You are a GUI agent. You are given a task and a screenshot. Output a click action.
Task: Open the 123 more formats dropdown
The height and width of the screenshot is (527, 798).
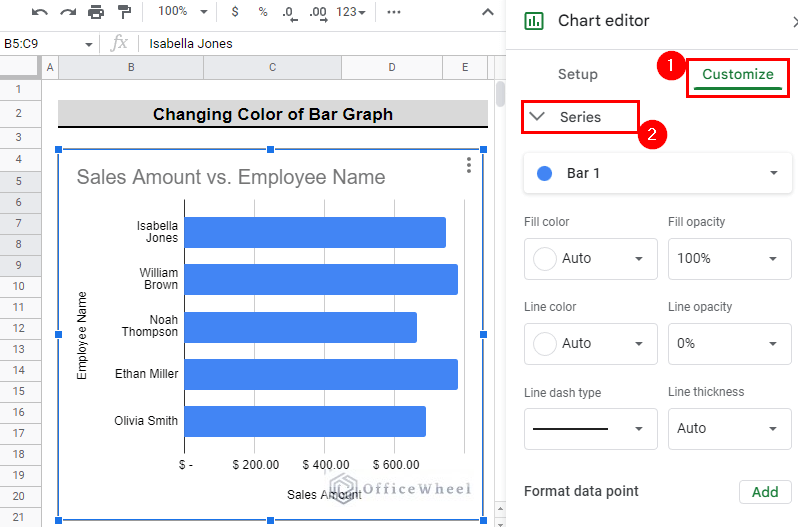click(x=351, y=12)
